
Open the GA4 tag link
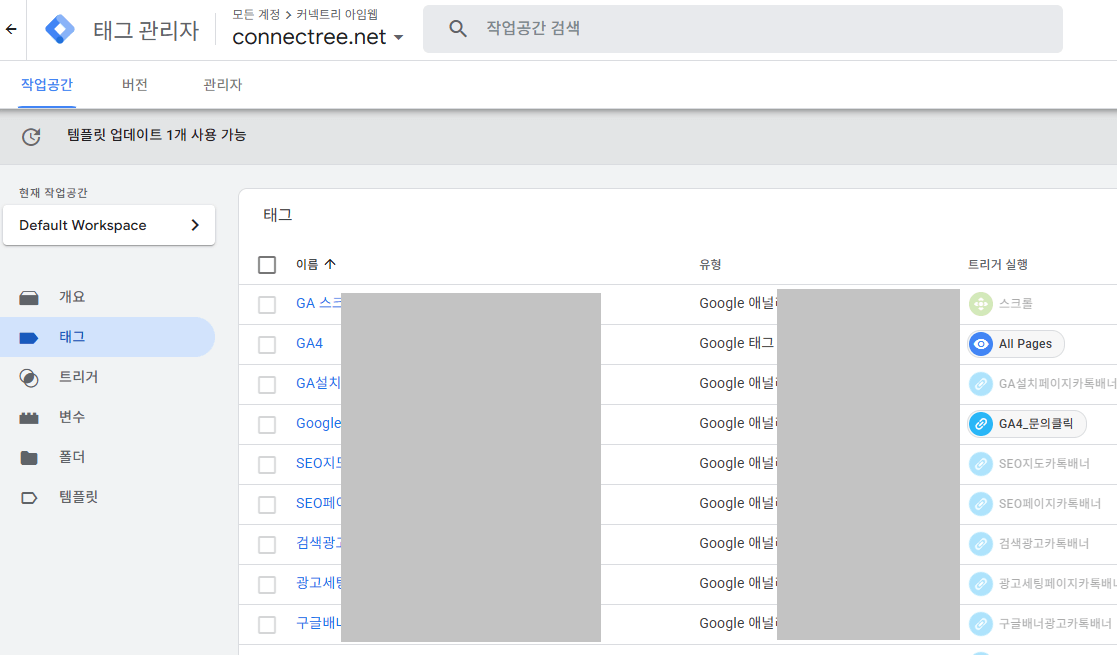[x=309, y=344]
